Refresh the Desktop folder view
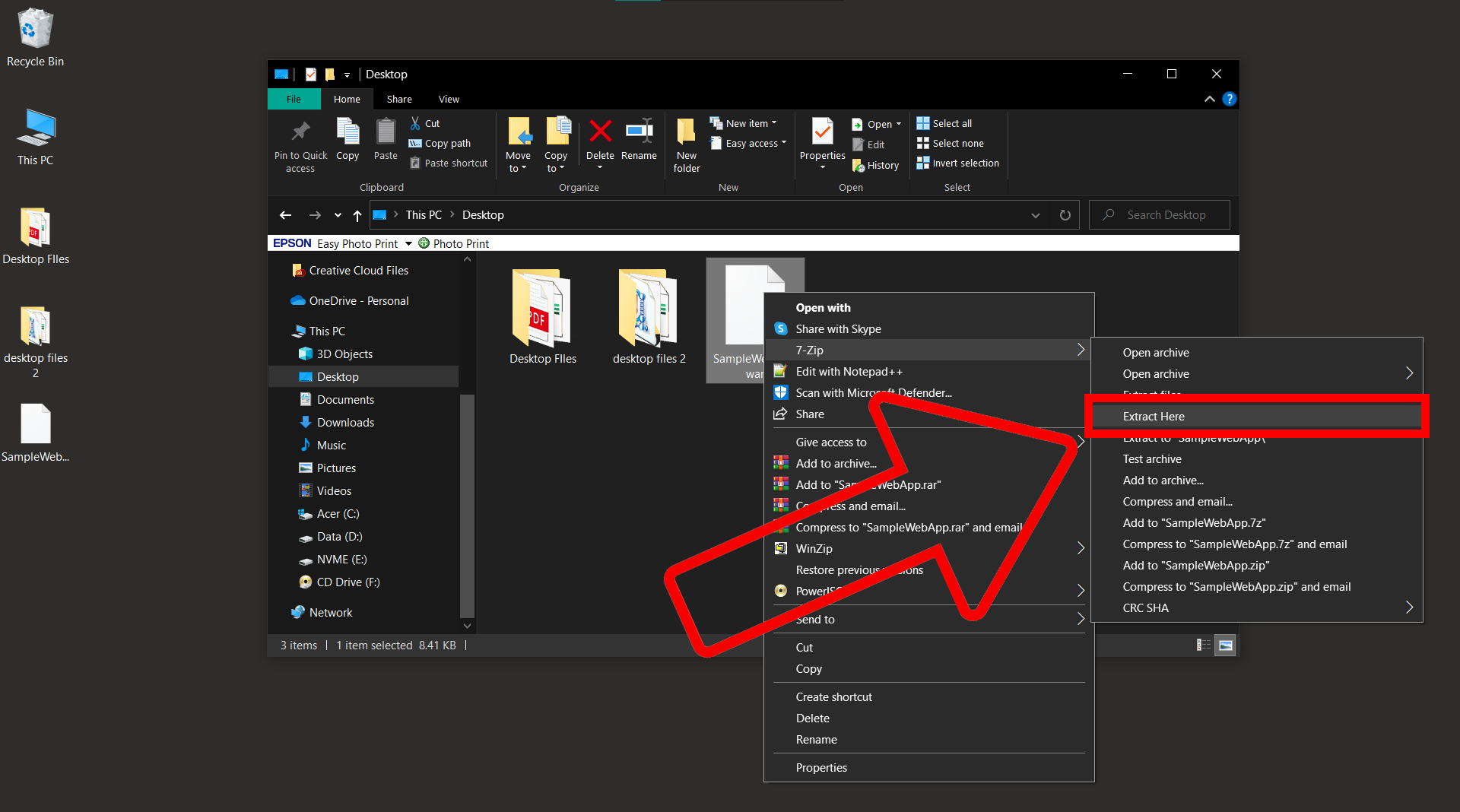Viewport: 1460px width, 812px height. point(1065,215)
